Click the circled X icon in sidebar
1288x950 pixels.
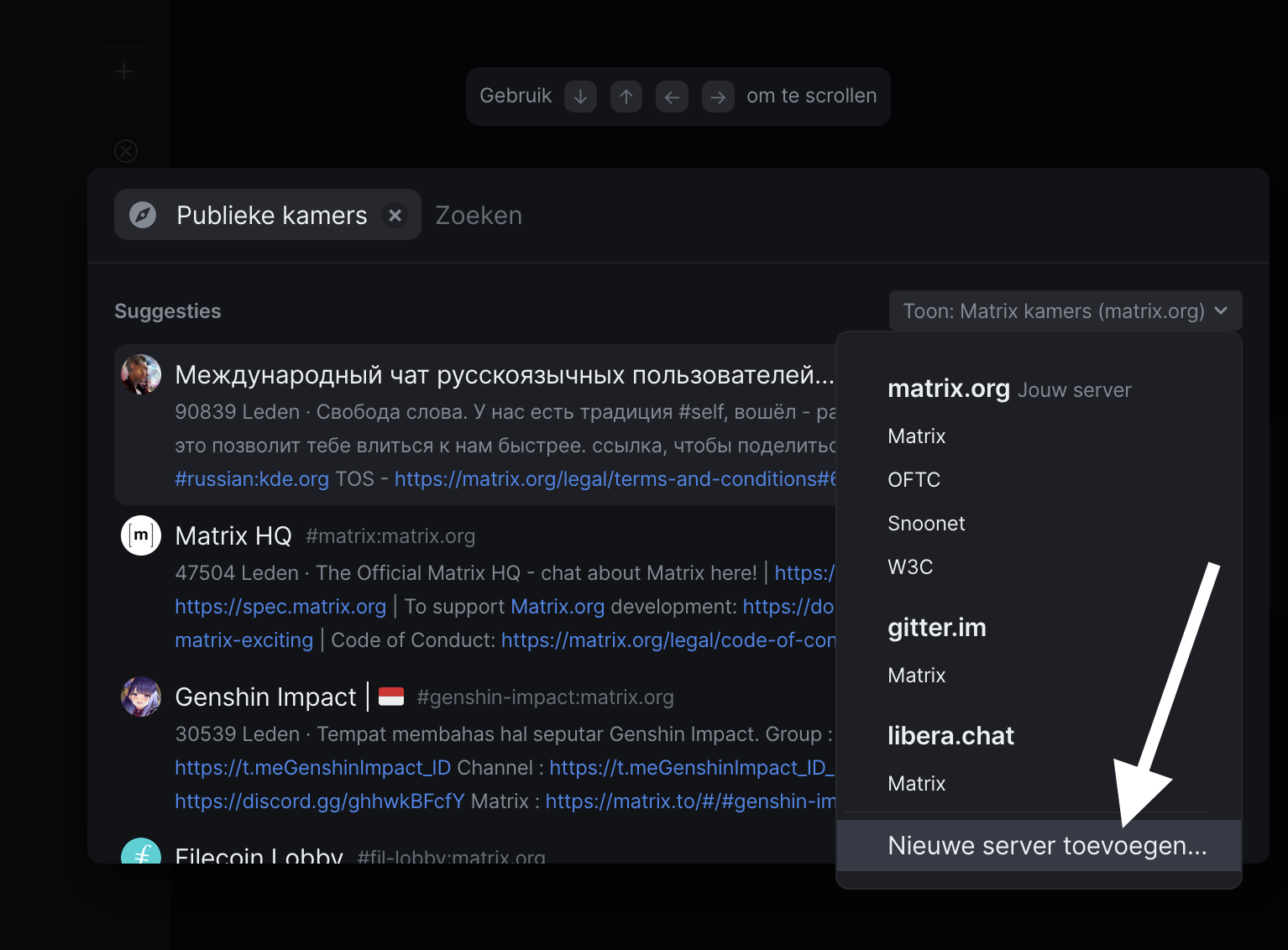point(126,151)
